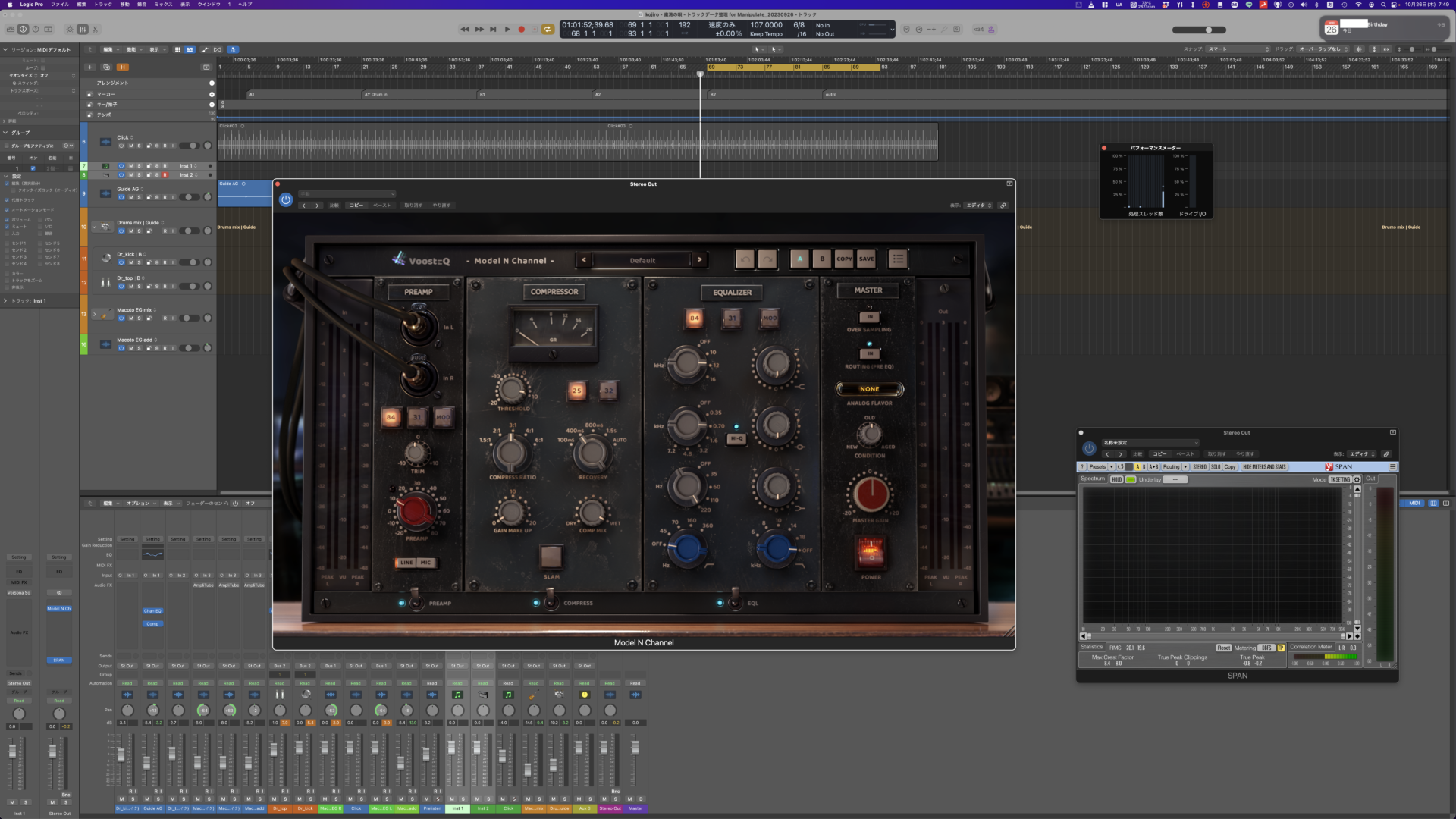Open the Library icon in control bar
Viewport: 1456px width, 819px height.
coord(11,29)
